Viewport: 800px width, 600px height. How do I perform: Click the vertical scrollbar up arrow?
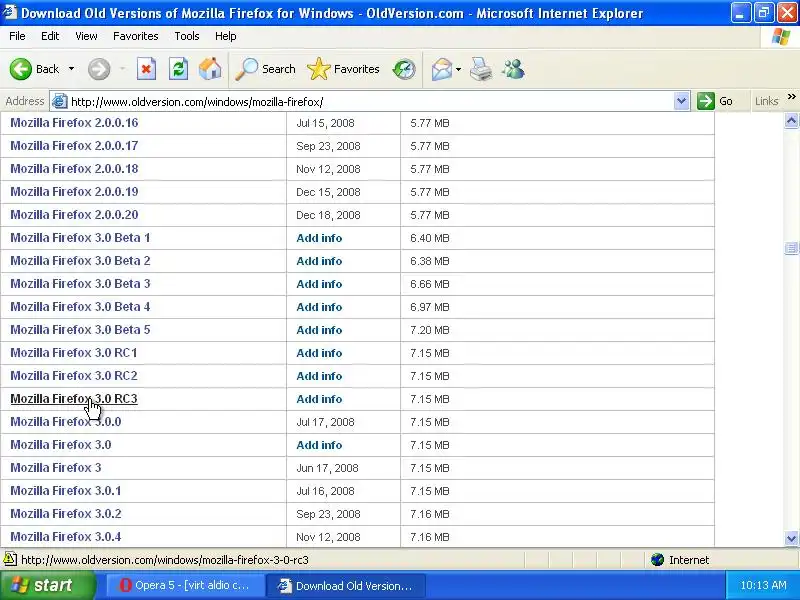(791, 120)
